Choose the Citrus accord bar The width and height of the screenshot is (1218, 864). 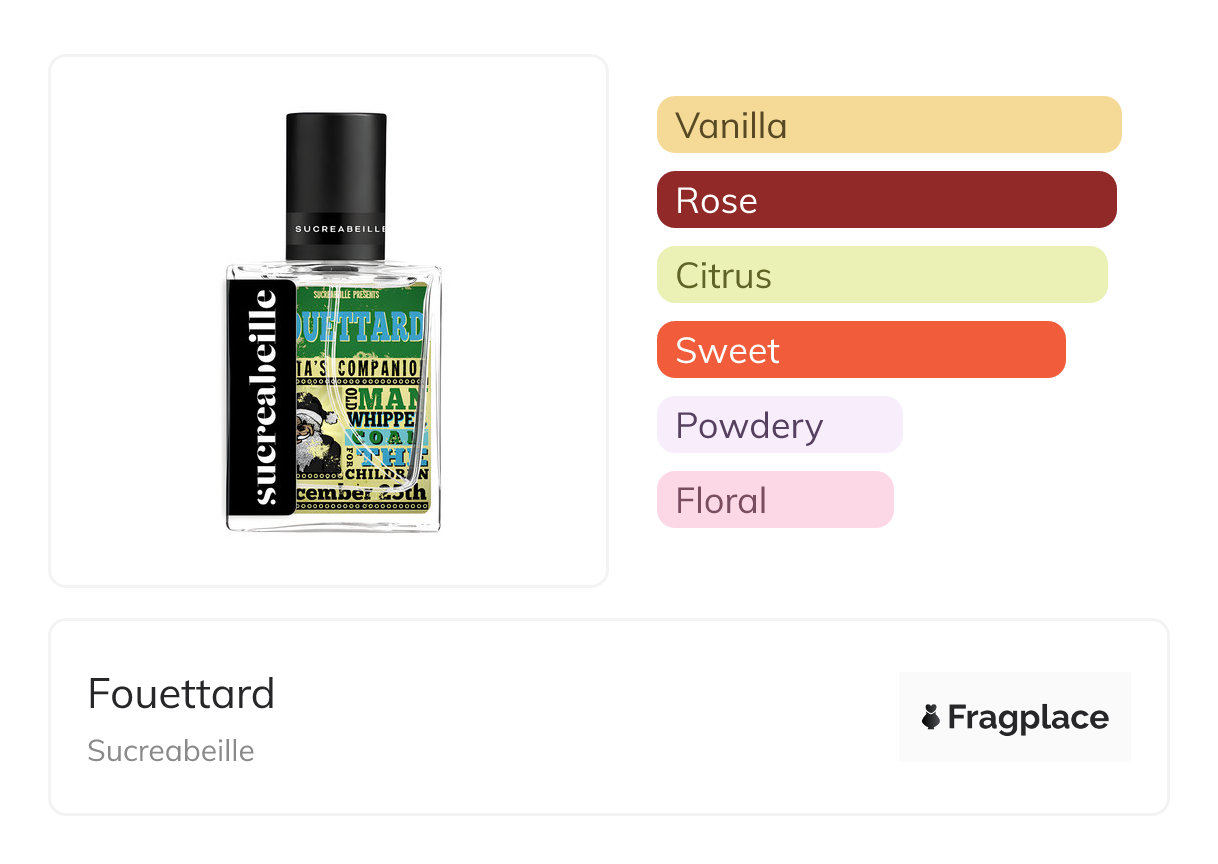pyautogui.click(x=881, y=275)
